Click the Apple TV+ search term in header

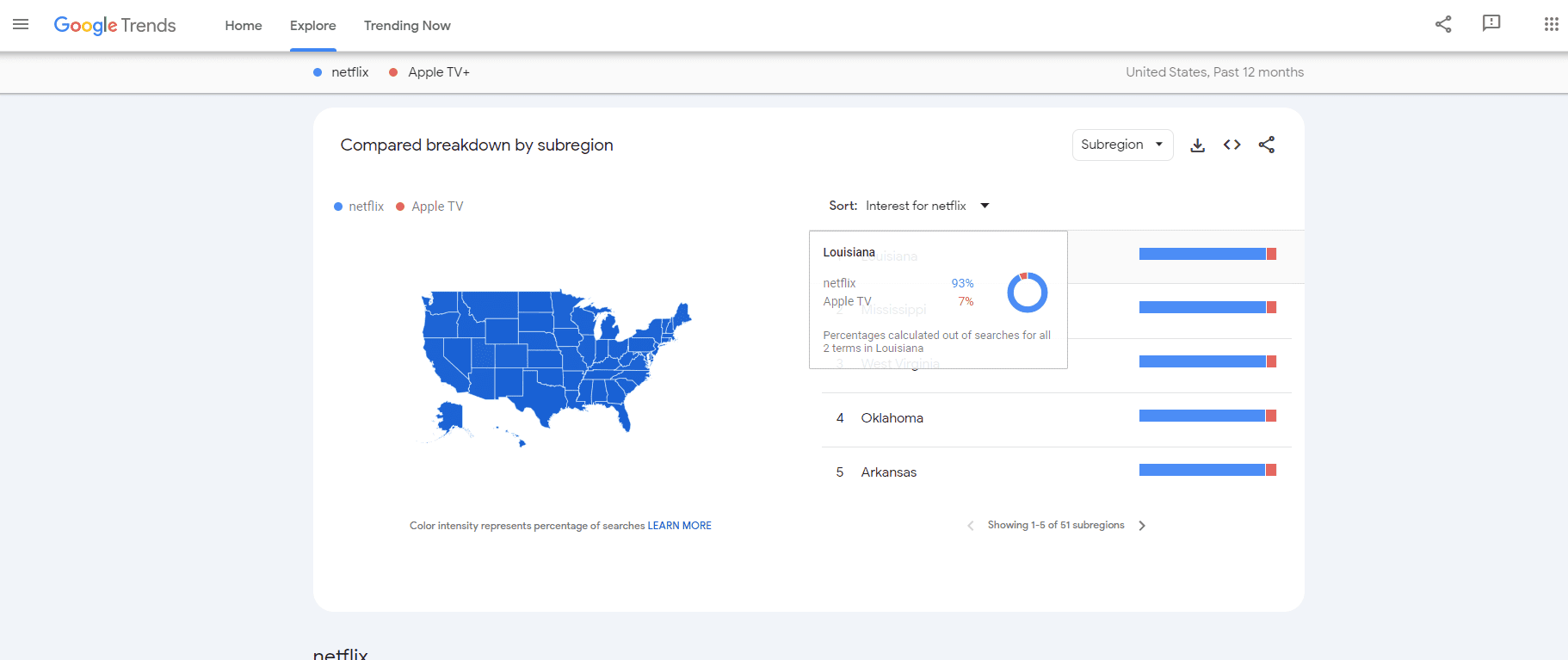429,72
